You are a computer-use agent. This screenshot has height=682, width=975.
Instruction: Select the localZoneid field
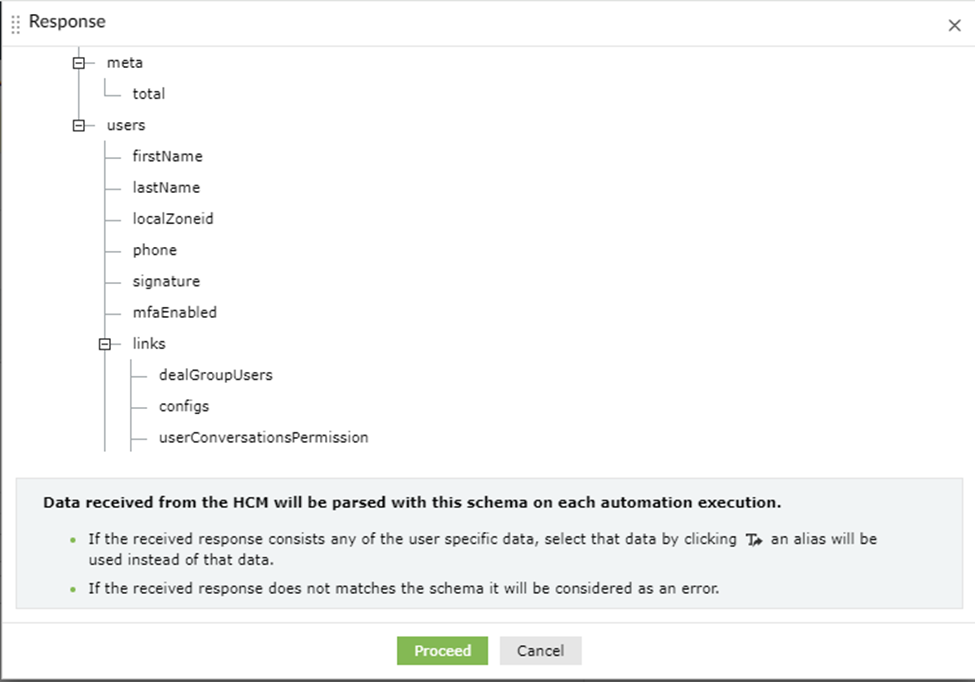[x=173, y=219]
